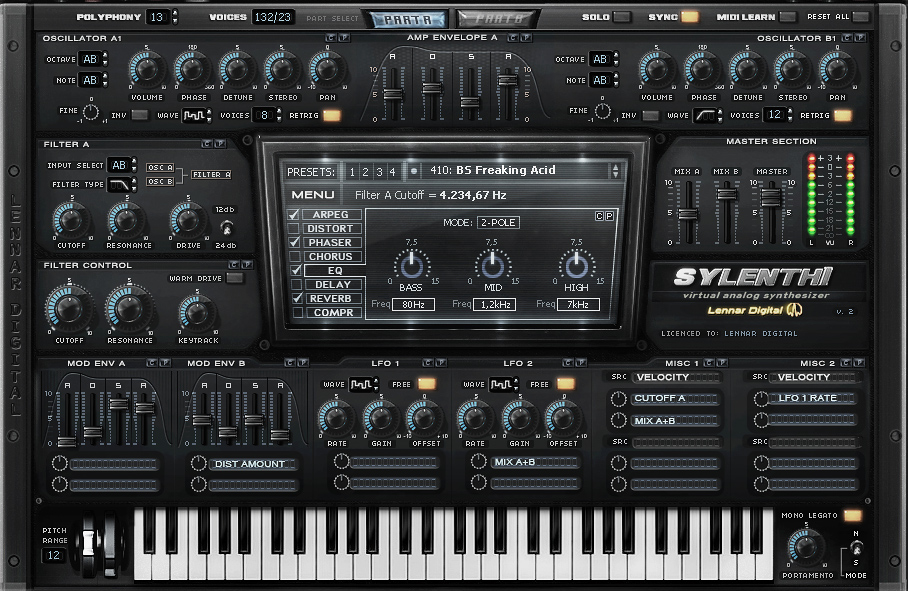The width and height of the screenshot is (908, 591).
Task: Click the EQ Bass frequency 80Hz field
Action: [413, 304]
